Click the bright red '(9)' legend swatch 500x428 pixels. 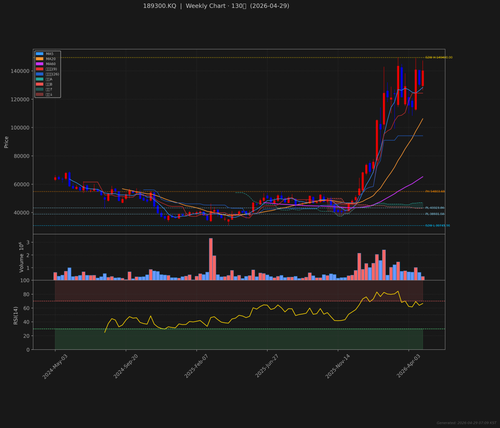click(40, 69)
